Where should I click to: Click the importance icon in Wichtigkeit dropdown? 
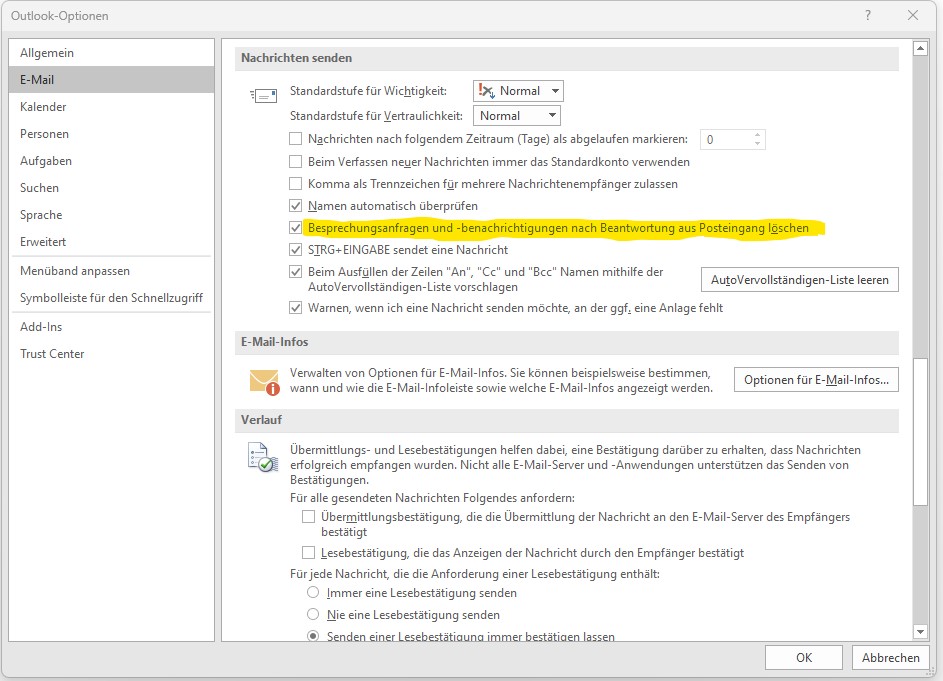coord(487,91)
